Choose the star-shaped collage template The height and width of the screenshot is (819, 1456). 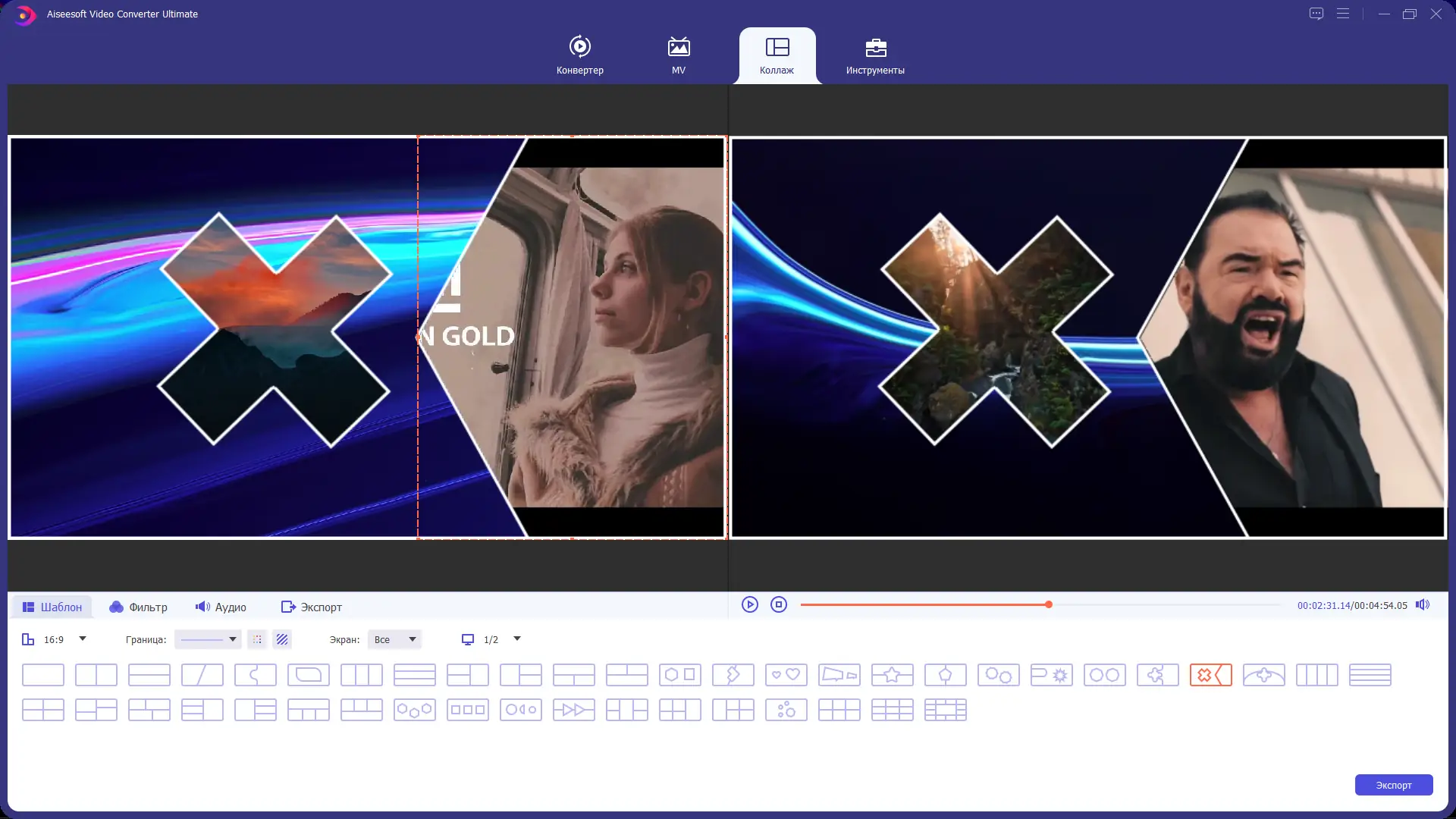892,674
